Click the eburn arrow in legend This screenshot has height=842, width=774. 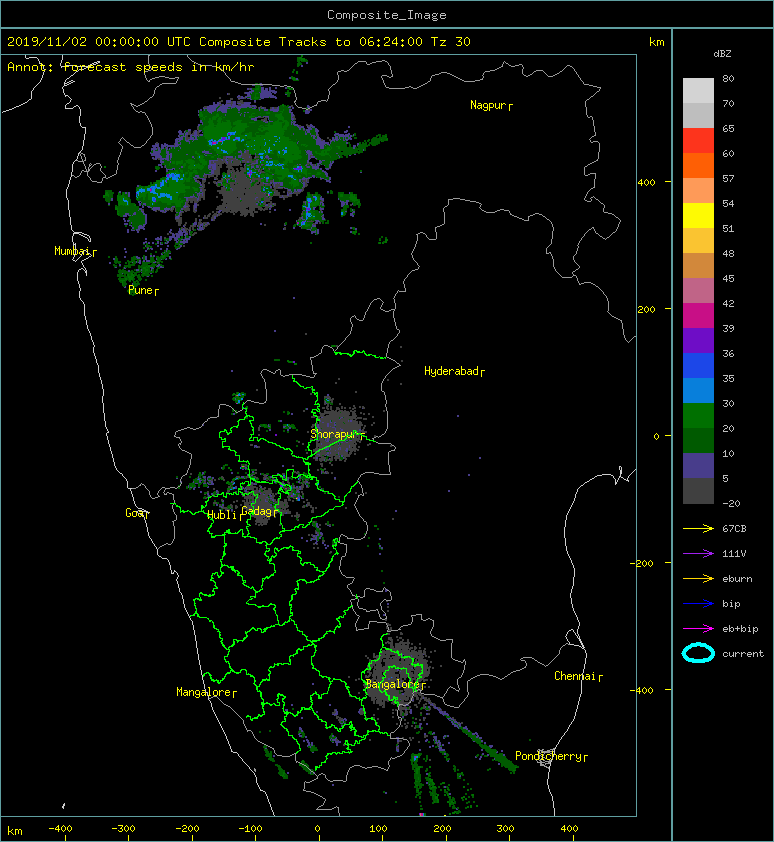click(x=698, y=579)
